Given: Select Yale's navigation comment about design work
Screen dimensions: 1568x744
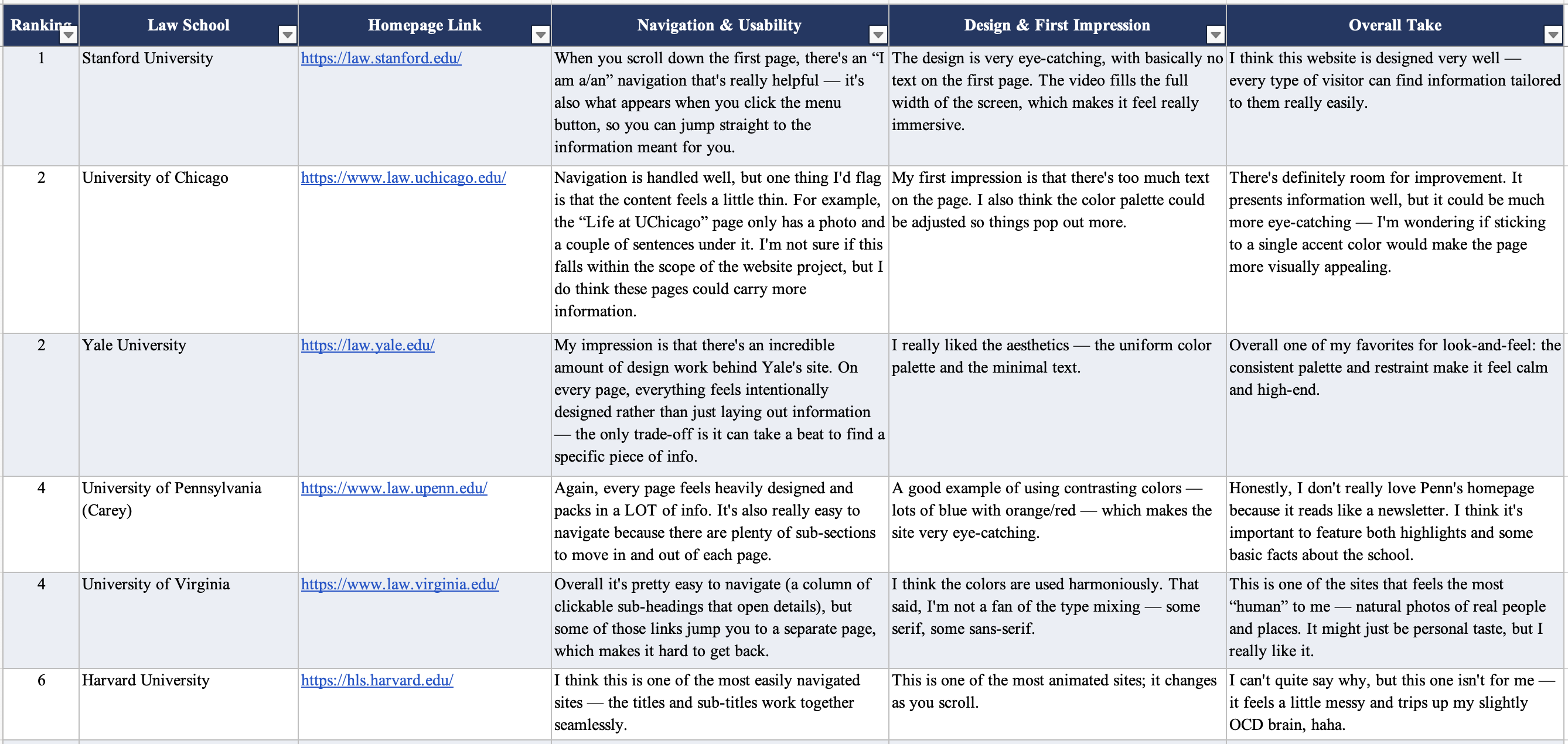Looking at the screenshot, I should [720, 405].
